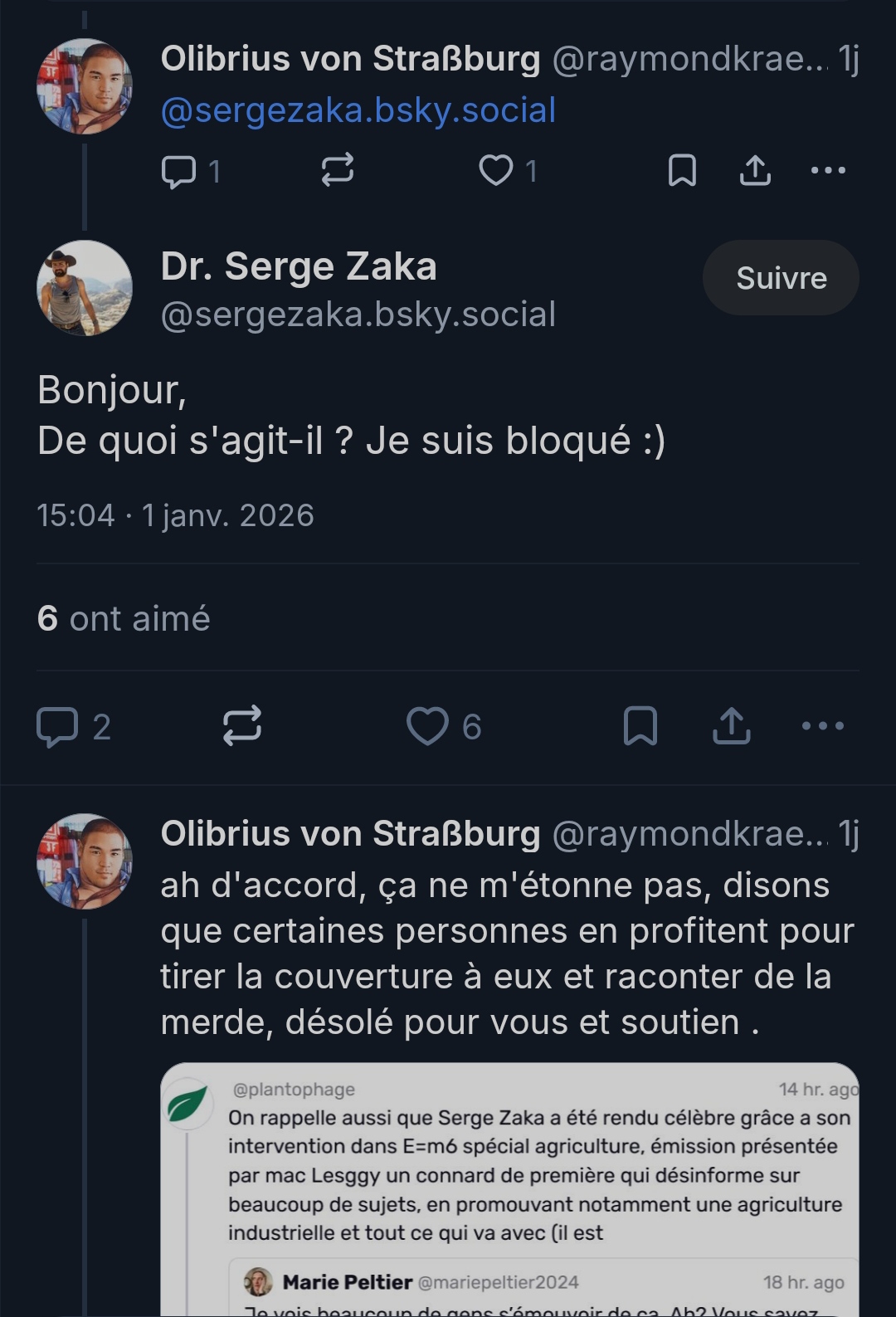
Task: Open Olibrius's avatar in top post
Action: tap(85, 86)
